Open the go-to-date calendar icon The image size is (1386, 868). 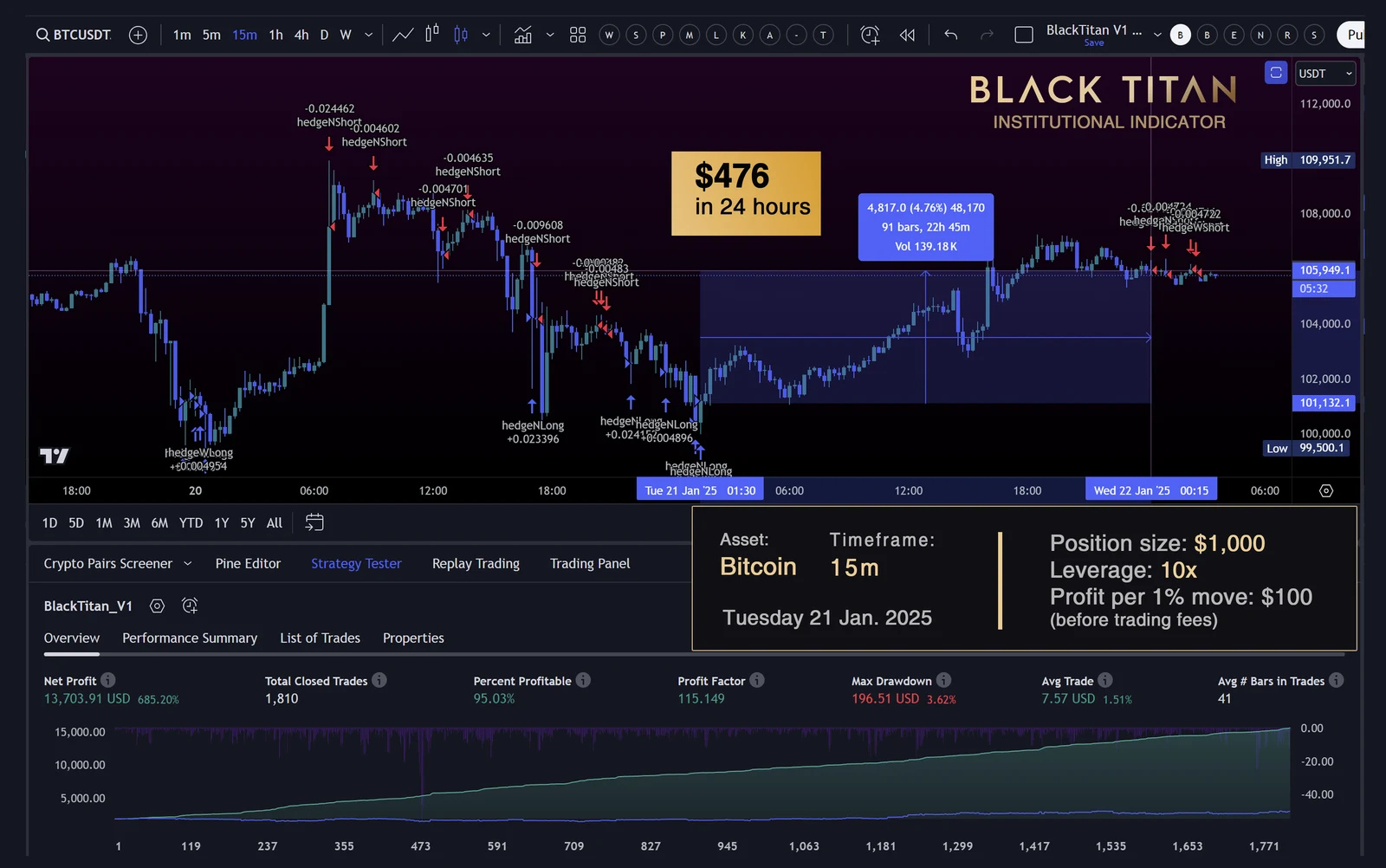(314, 522)
